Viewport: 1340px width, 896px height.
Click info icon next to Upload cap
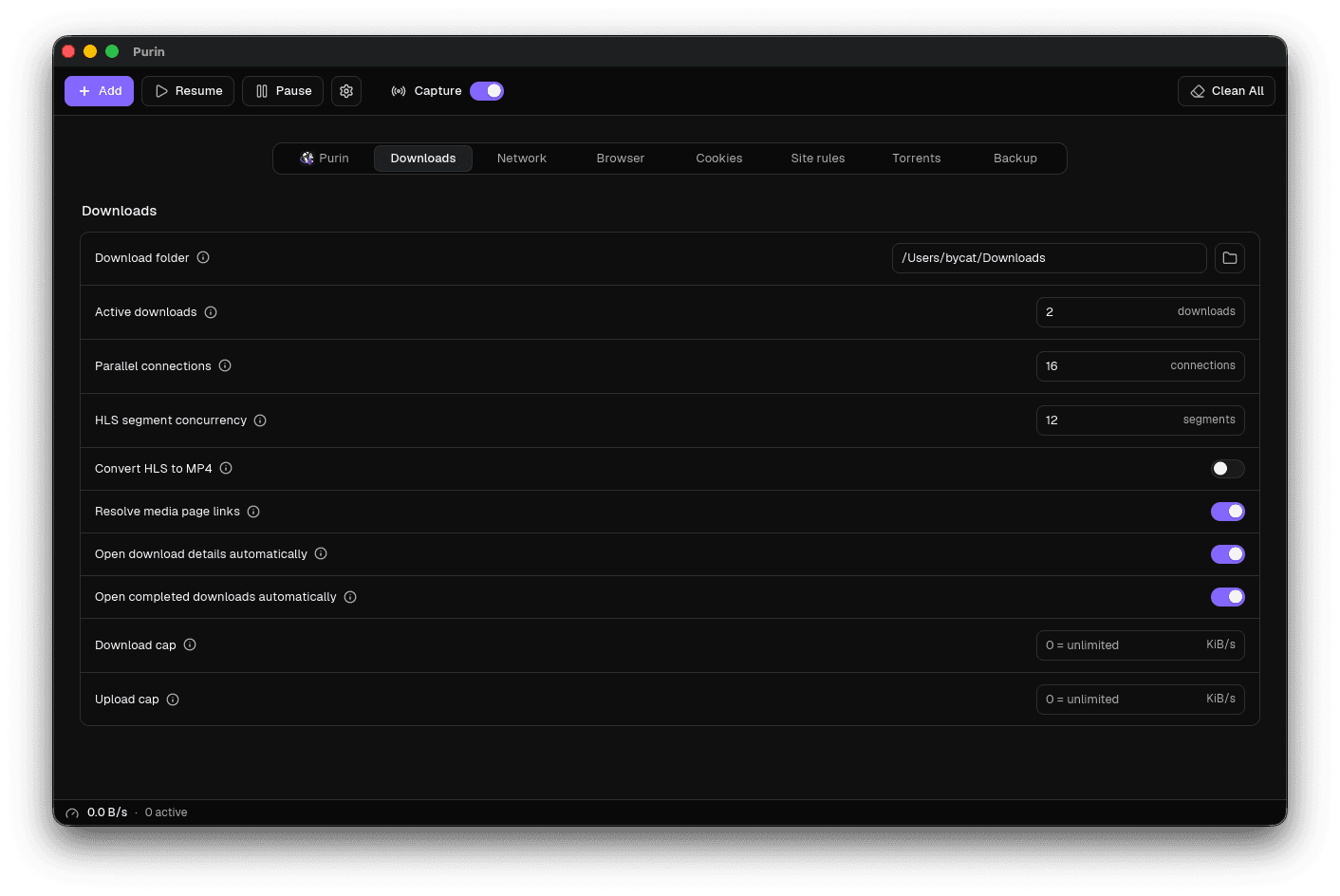(x=173, y=700)
